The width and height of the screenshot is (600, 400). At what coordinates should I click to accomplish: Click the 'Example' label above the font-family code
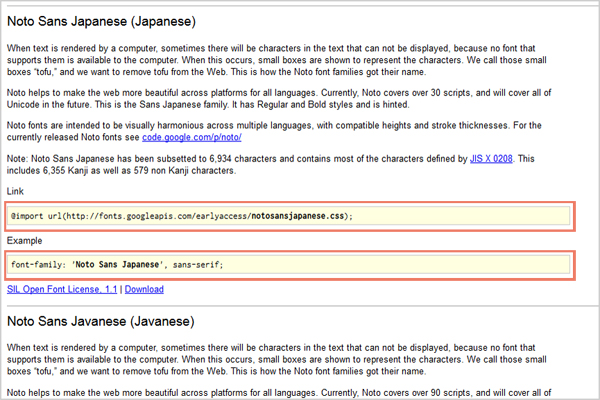[x=24, y=241]
